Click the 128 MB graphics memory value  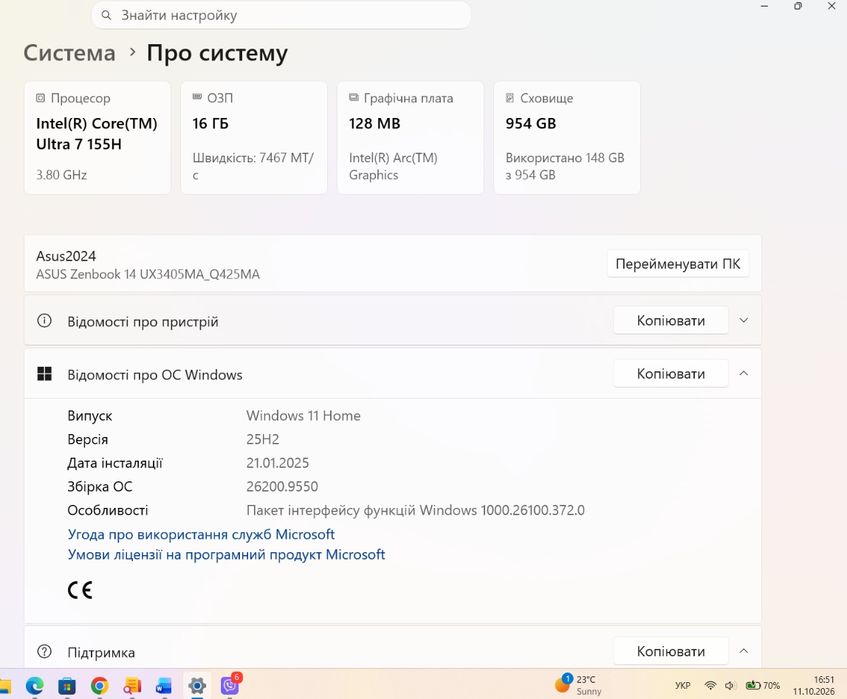(375, 124)
